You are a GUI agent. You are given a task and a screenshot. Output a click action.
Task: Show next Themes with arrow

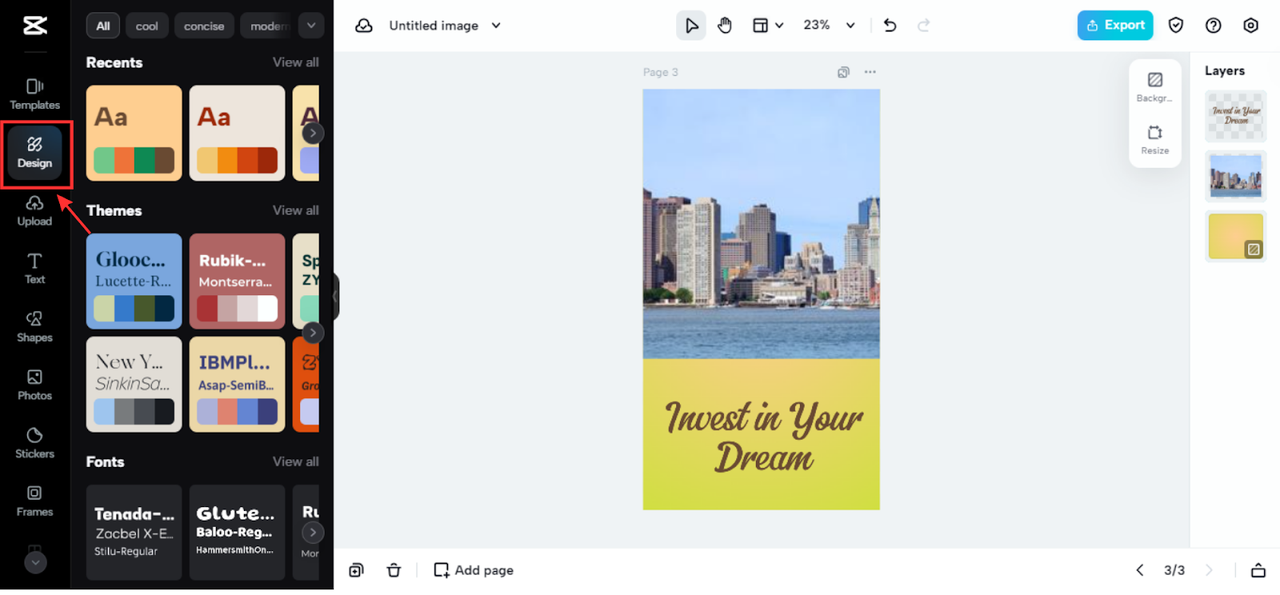click(313, 332)
